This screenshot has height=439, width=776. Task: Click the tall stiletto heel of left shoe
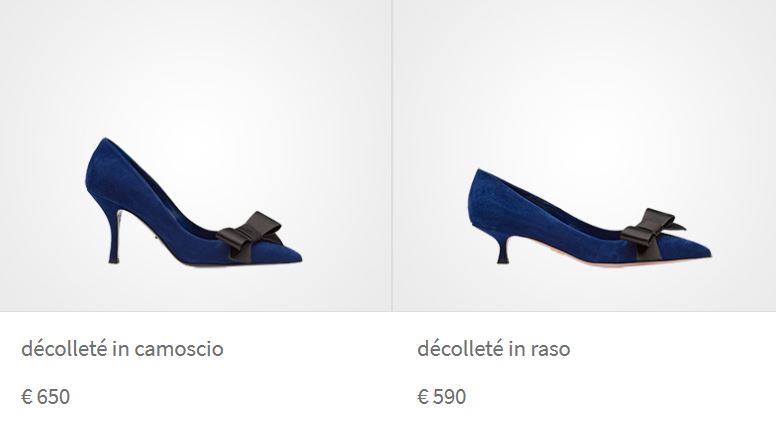click(115, 235)
